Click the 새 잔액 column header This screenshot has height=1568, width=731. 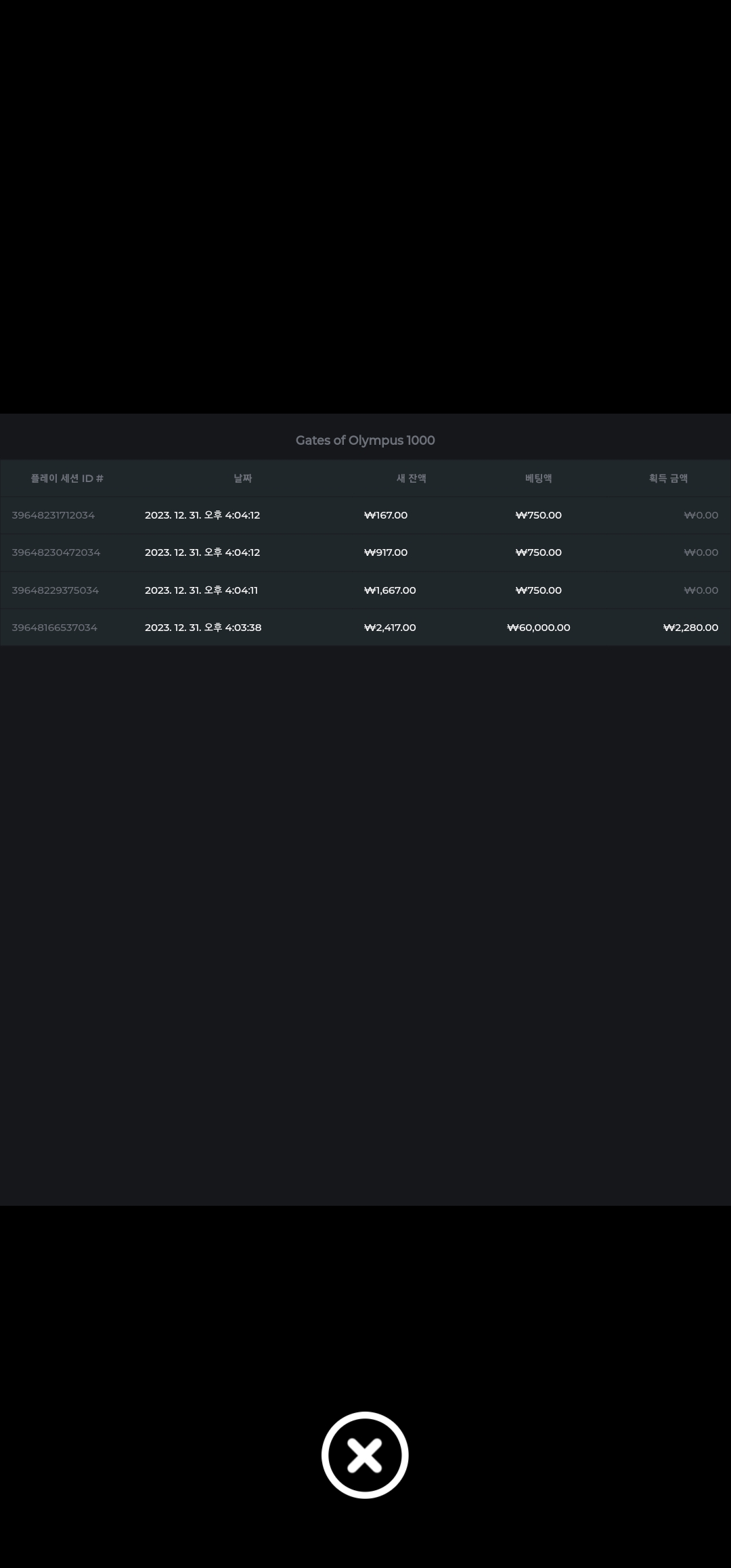coord(412,478)
